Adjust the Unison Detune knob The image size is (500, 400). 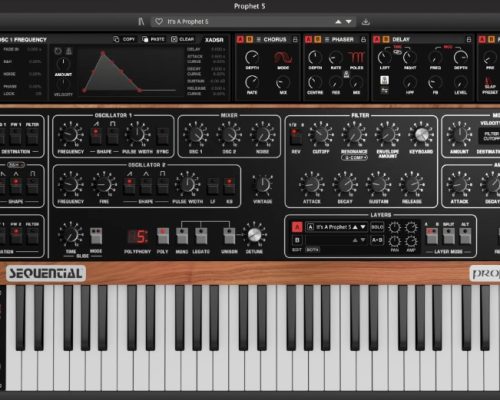click(x=254, y=235)
